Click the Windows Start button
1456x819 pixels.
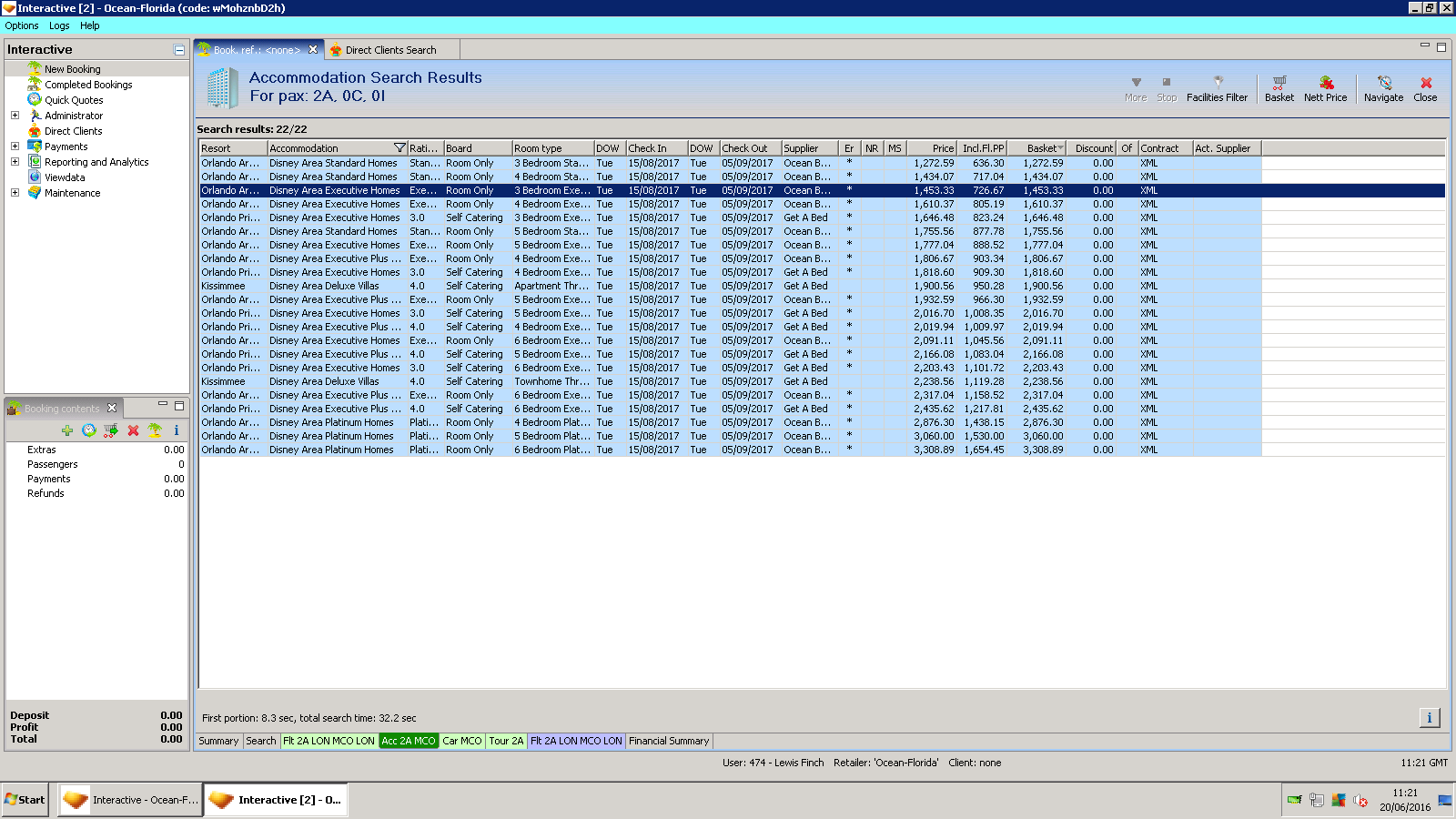click(25, 800)
